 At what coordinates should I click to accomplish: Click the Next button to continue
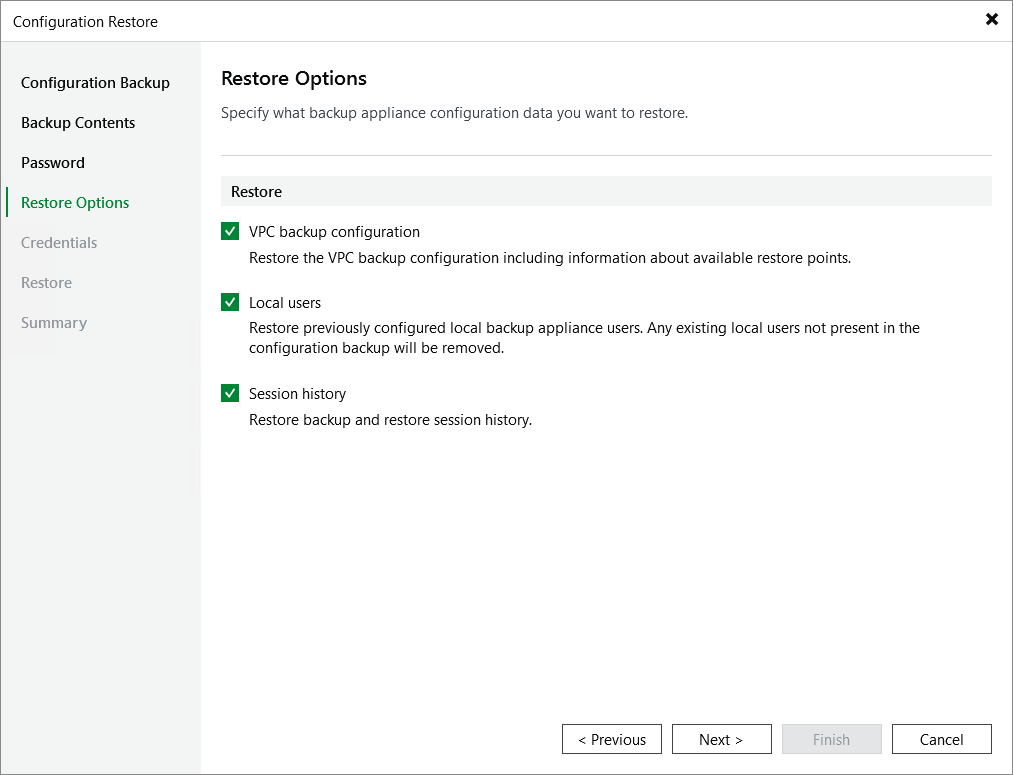point(721,739)
